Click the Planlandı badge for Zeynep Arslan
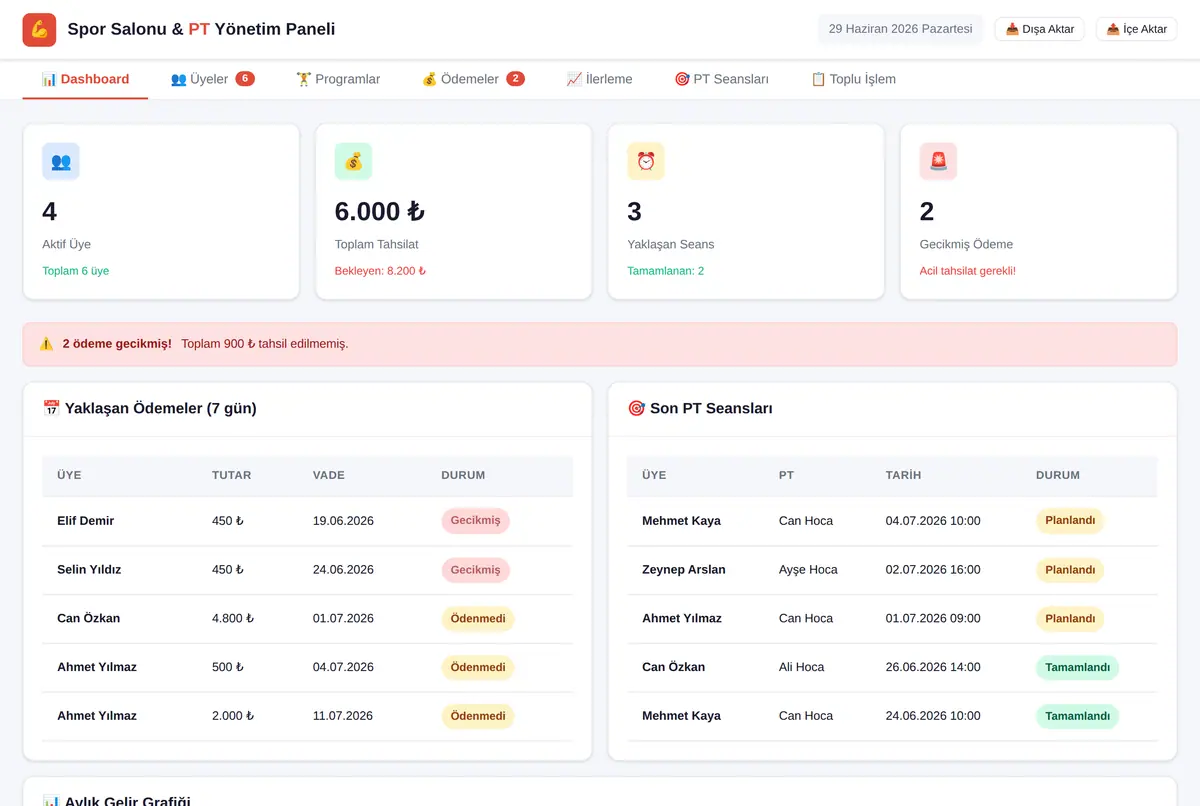Image resolution: width=1200 pixels, height=806 pixels. pyautogui.click(x=1070, y=570)
